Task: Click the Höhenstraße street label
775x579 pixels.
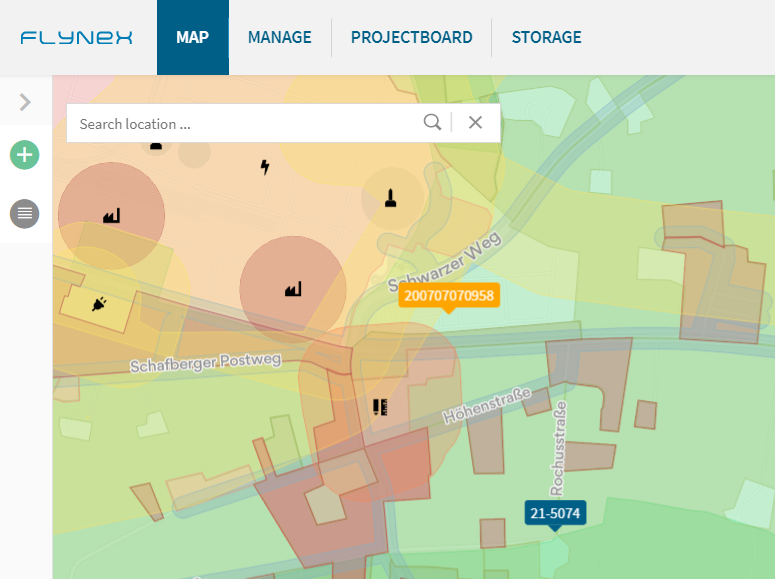Action: 487,405
